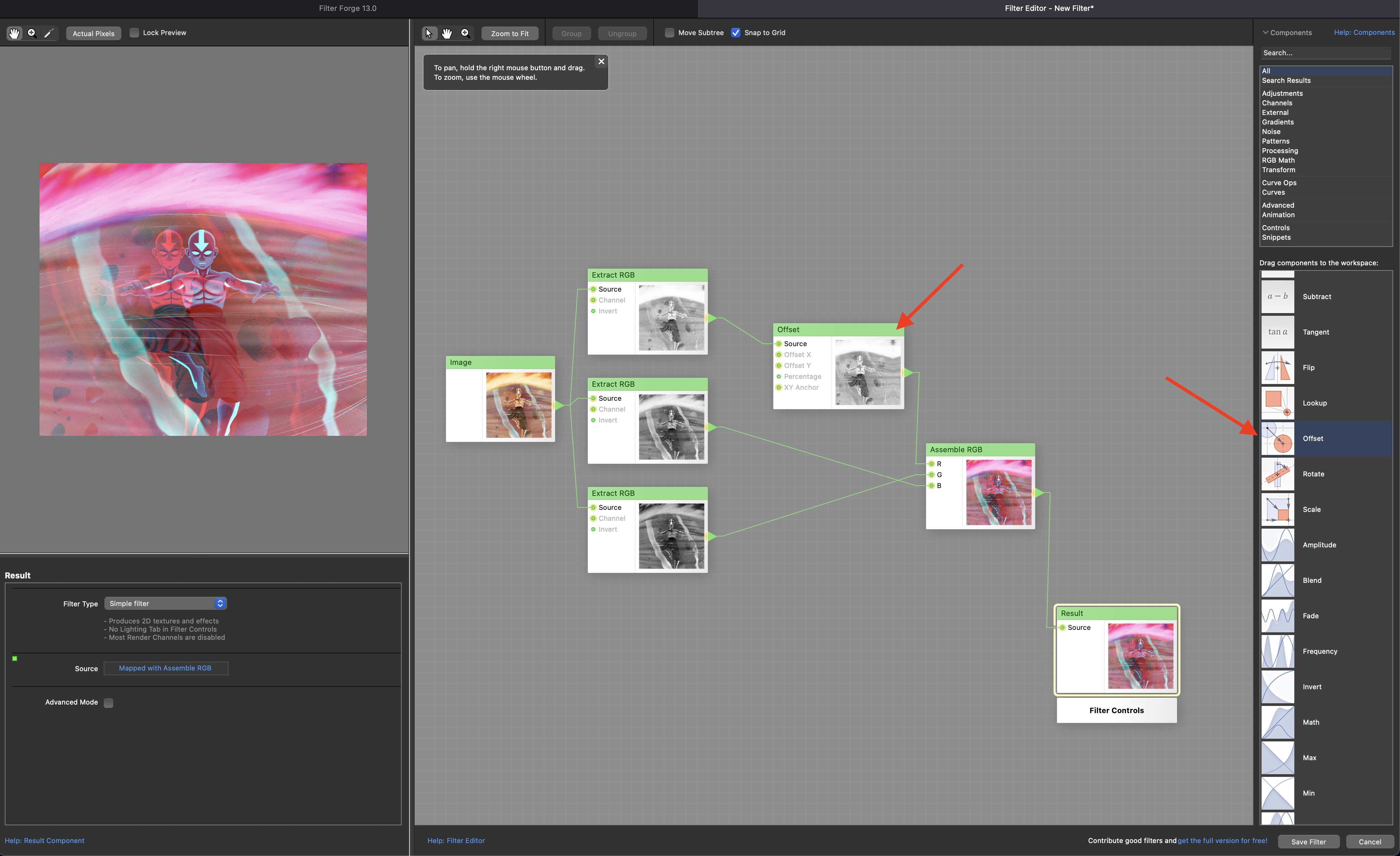Select the arrow pointer tool in Filter Editor
The image size is (1400, 856).
click(429, 33)
